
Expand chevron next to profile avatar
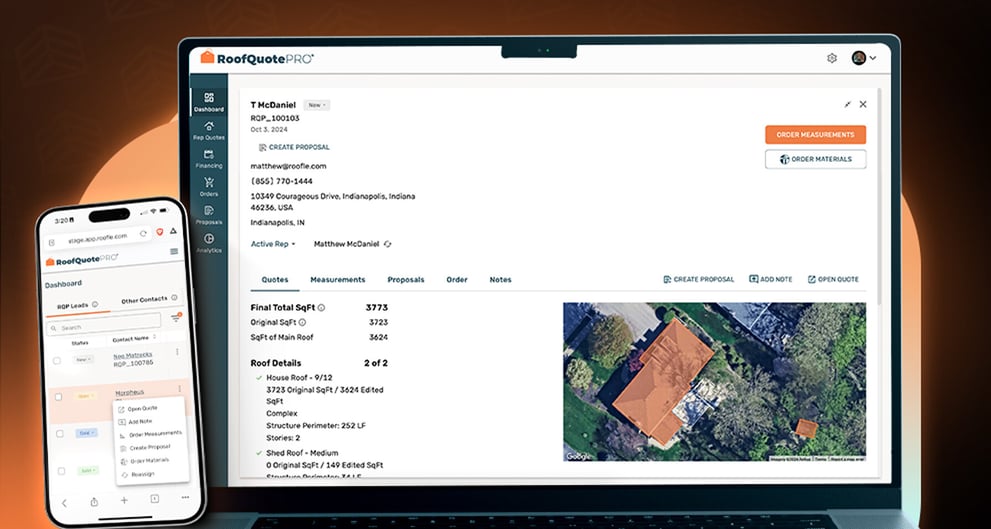pyautogui.click(x=873, y=58)
